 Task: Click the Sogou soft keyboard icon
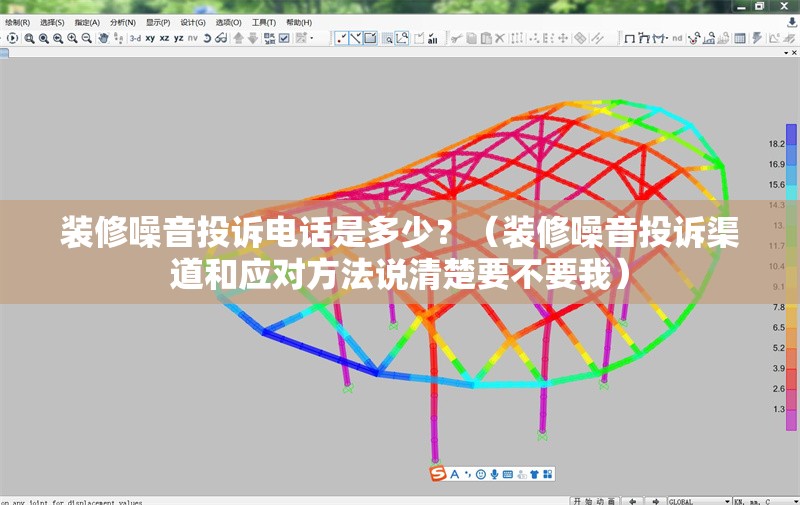point(508,474)
